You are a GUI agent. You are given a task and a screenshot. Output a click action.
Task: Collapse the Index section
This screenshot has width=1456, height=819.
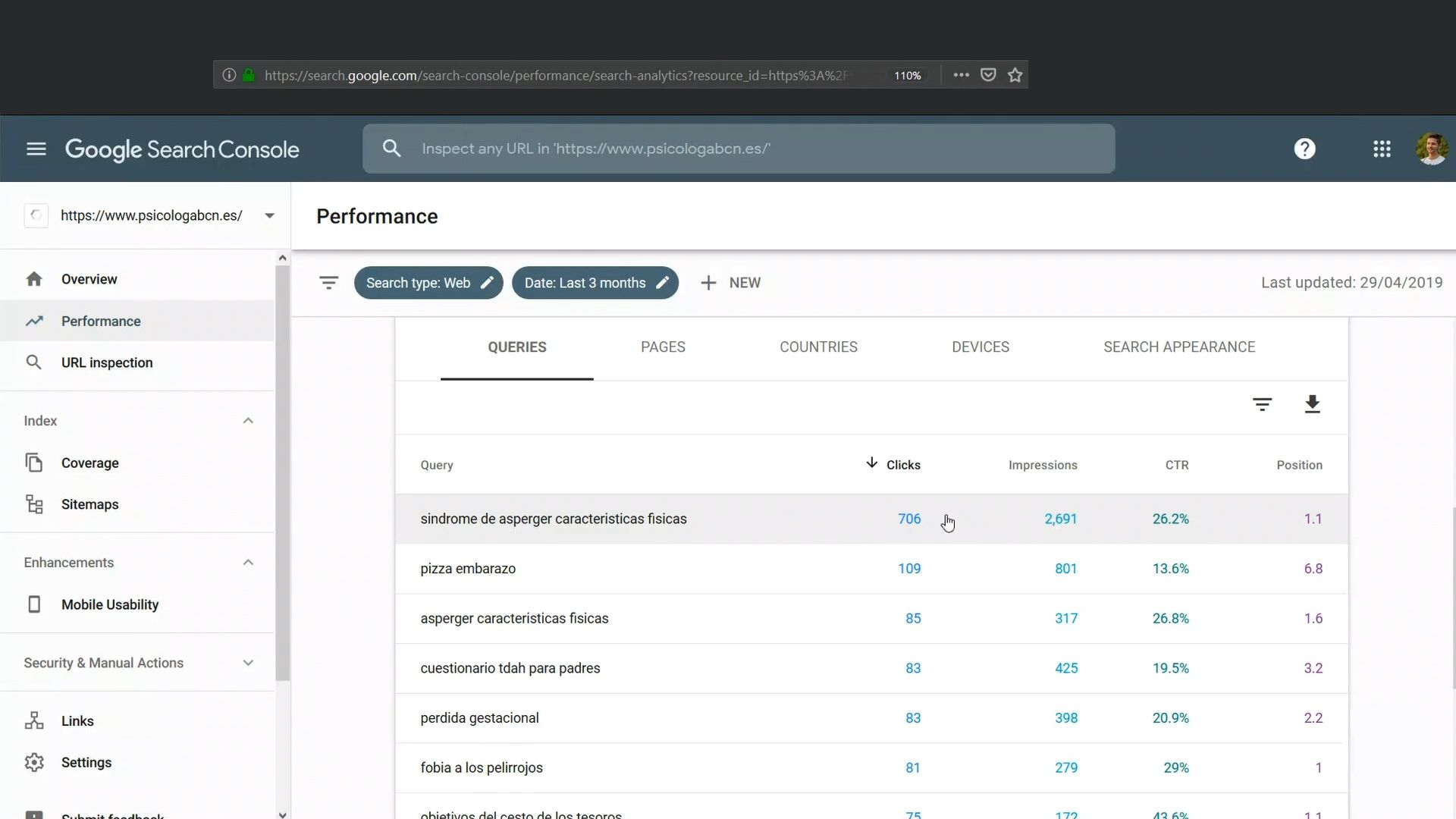click(248, 421)
